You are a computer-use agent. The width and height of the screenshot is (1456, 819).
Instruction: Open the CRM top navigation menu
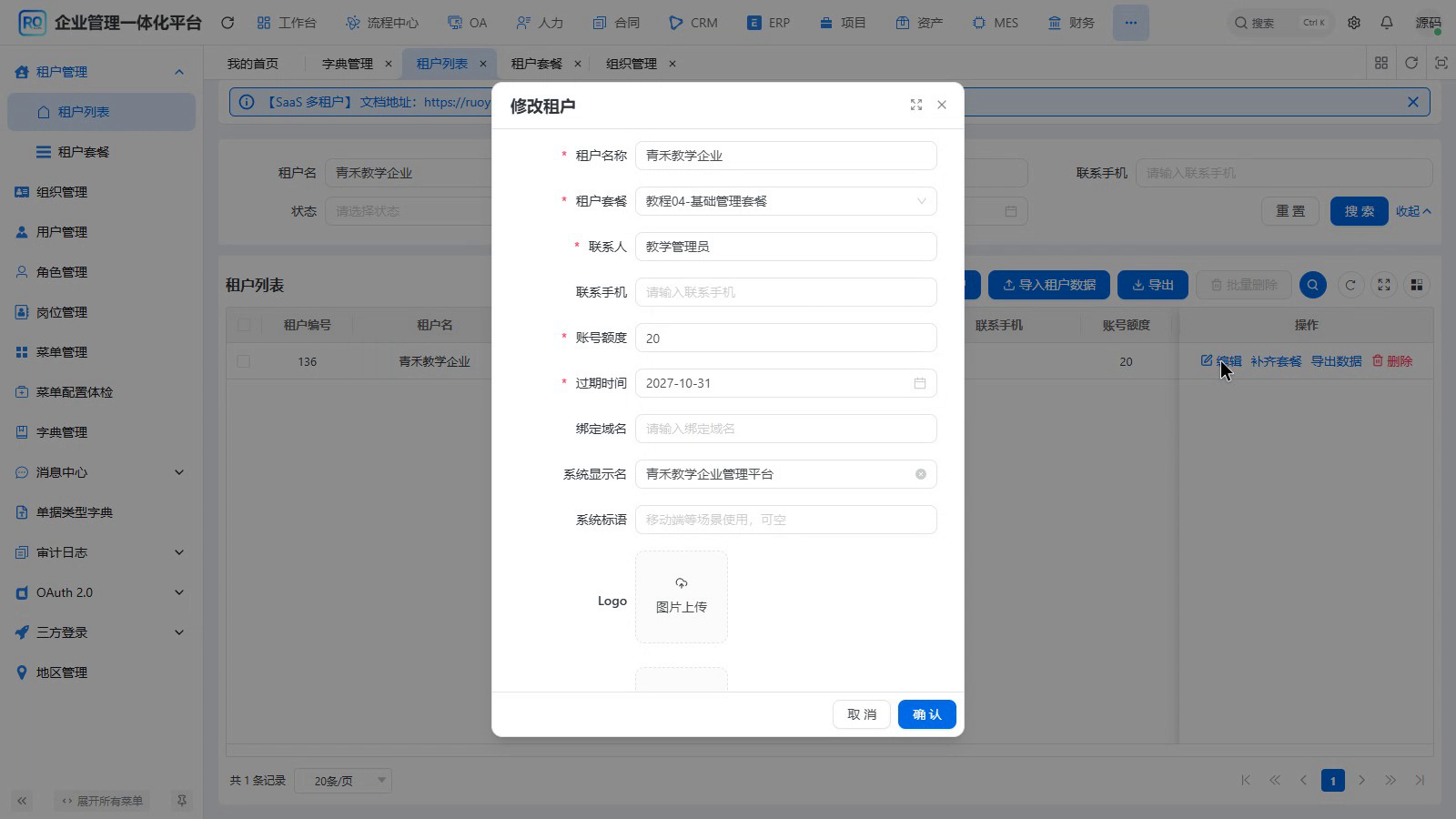[x=693, y=23]
